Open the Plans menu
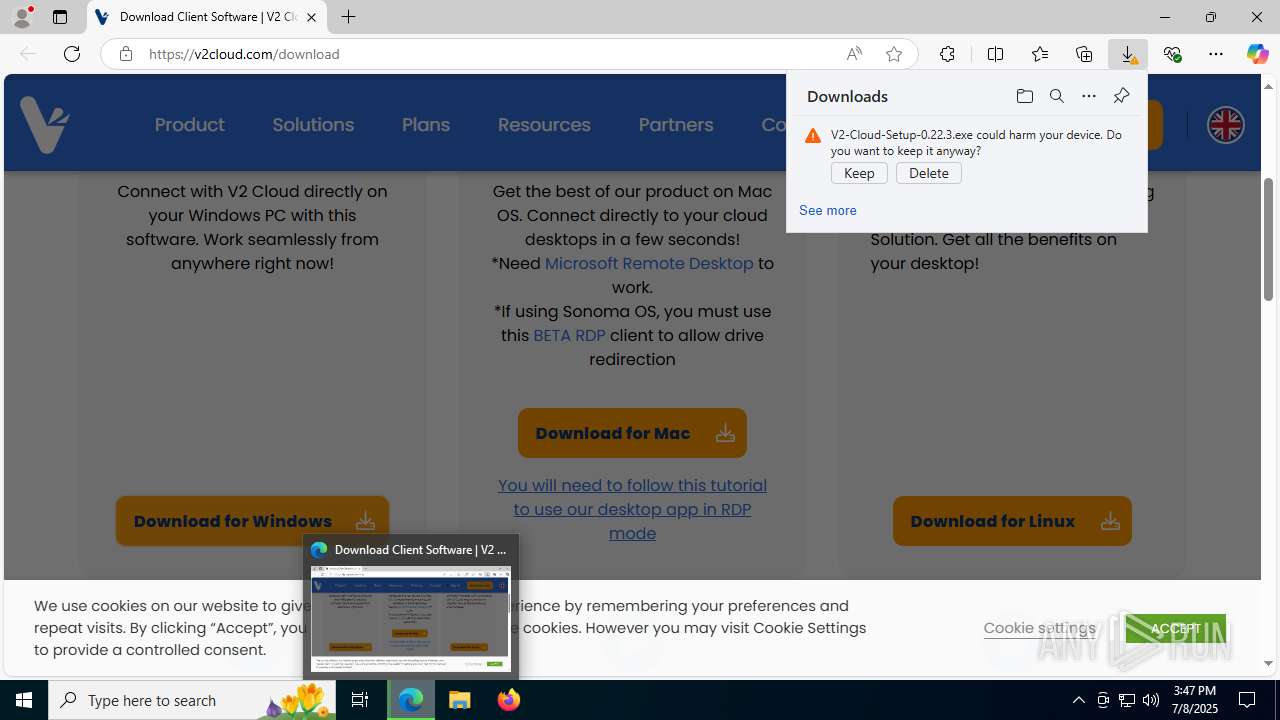The height and width of the screenshot is (720, 1280). [x=426, y=125]
